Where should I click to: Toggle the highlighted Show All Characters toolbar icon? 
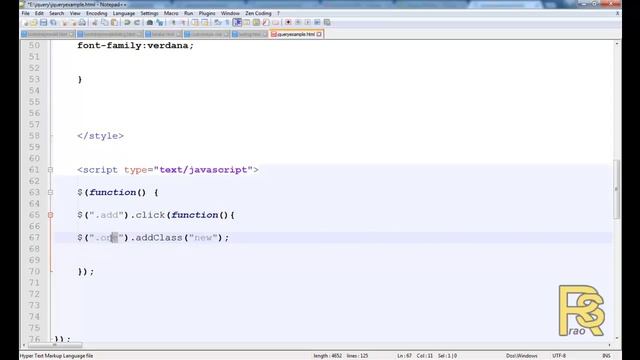237,22
